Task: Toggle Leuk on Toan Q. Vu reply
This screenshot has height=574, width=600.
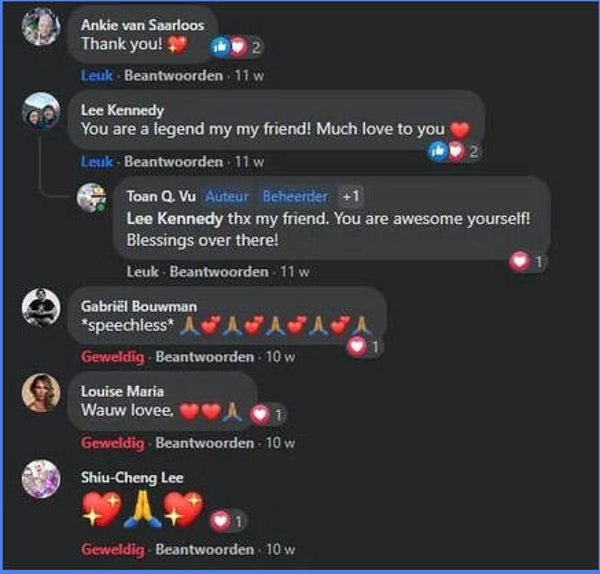Action: pyautogui.click(x=142, y=272)
